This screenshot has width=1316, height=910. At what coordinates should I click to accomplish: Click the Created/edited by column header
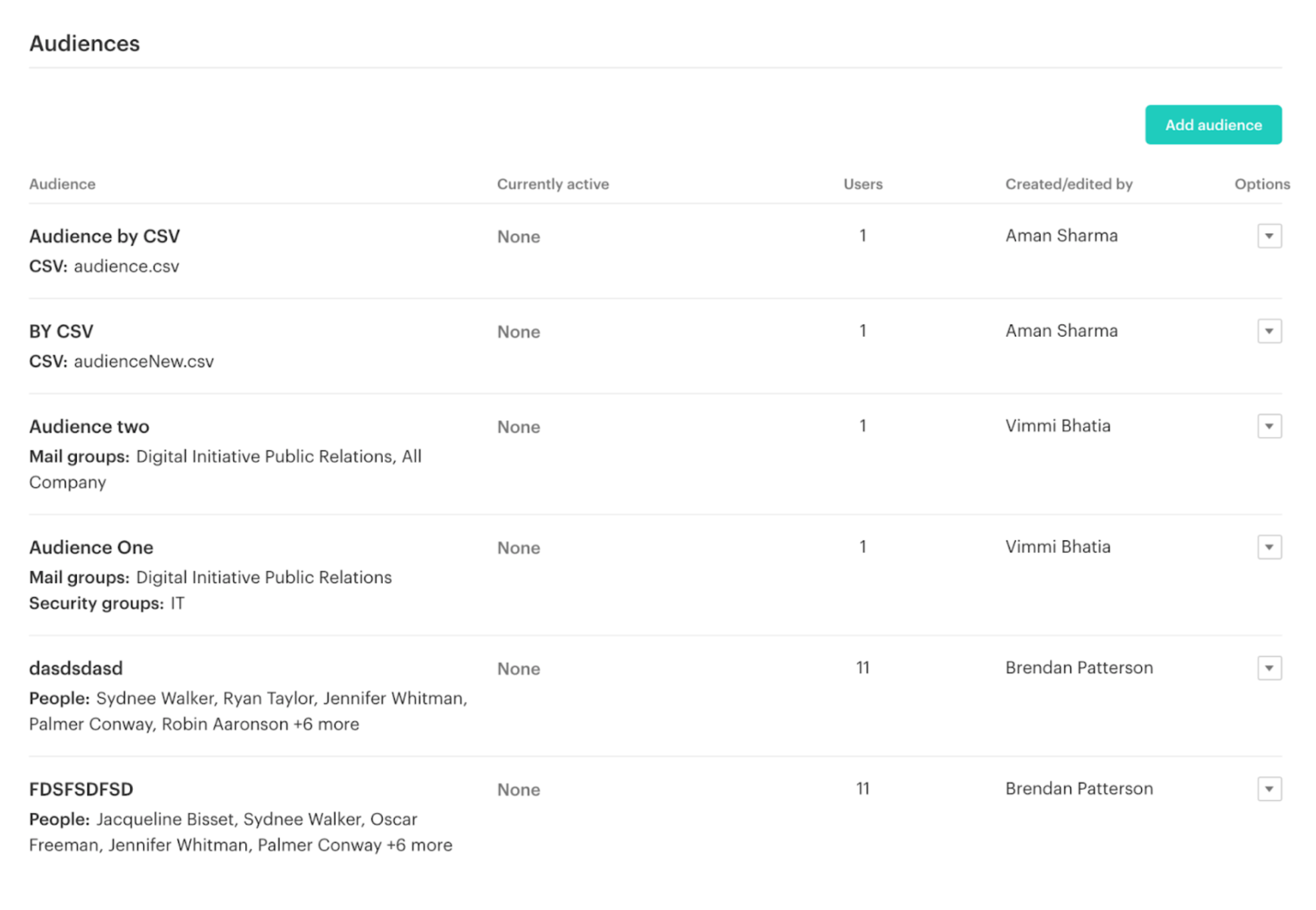click(1068, 184)
